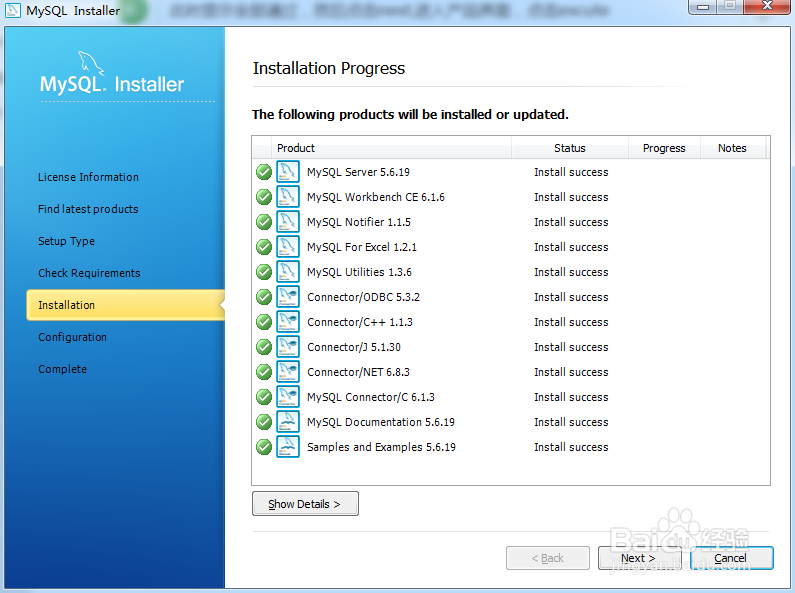Select the MySQL Utilities 1.3.6 name

tap(359, 272)
